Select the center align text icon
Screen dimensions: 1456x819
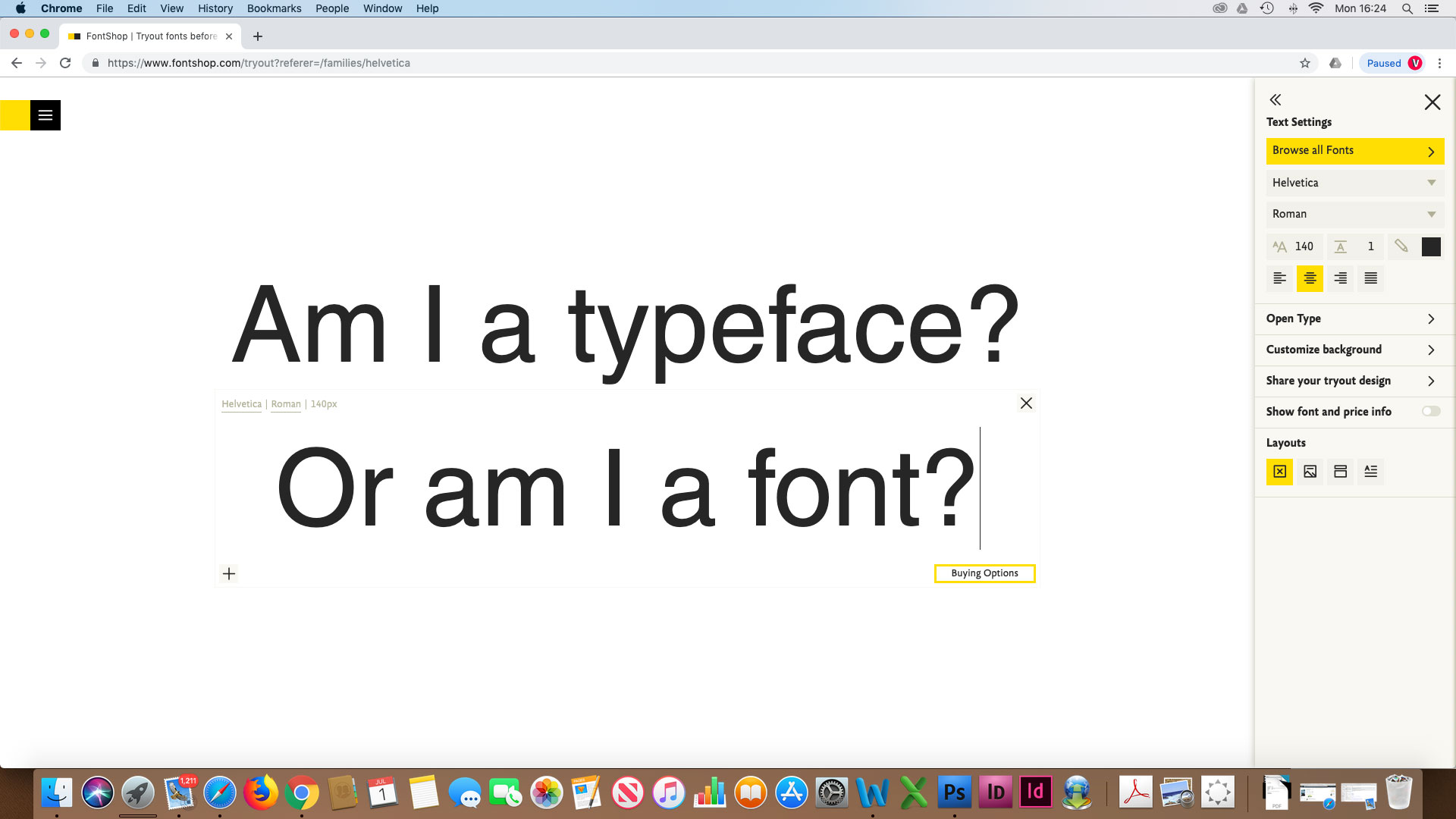tap(1310, 278)
